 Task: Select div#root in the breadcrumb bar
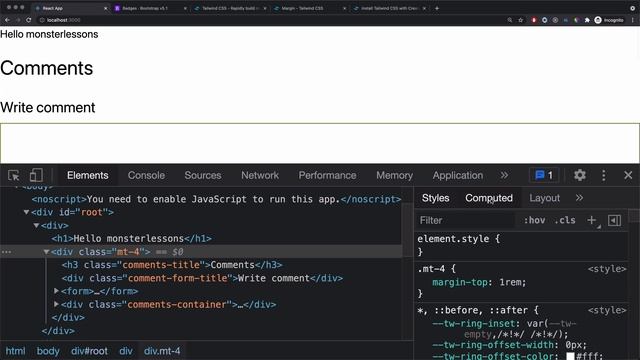pos(89,351)
